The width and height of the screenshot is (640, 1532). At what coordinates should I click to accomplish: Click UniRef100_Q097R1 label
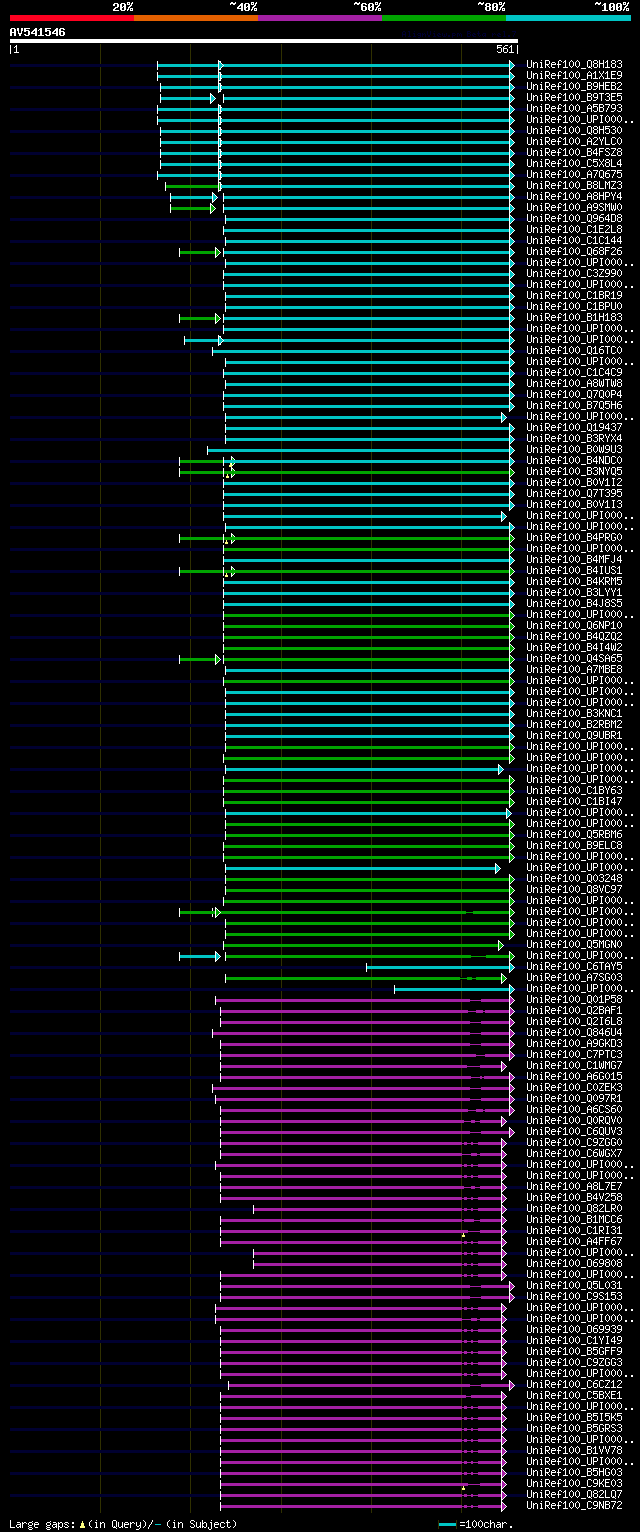pos(575,1098)
